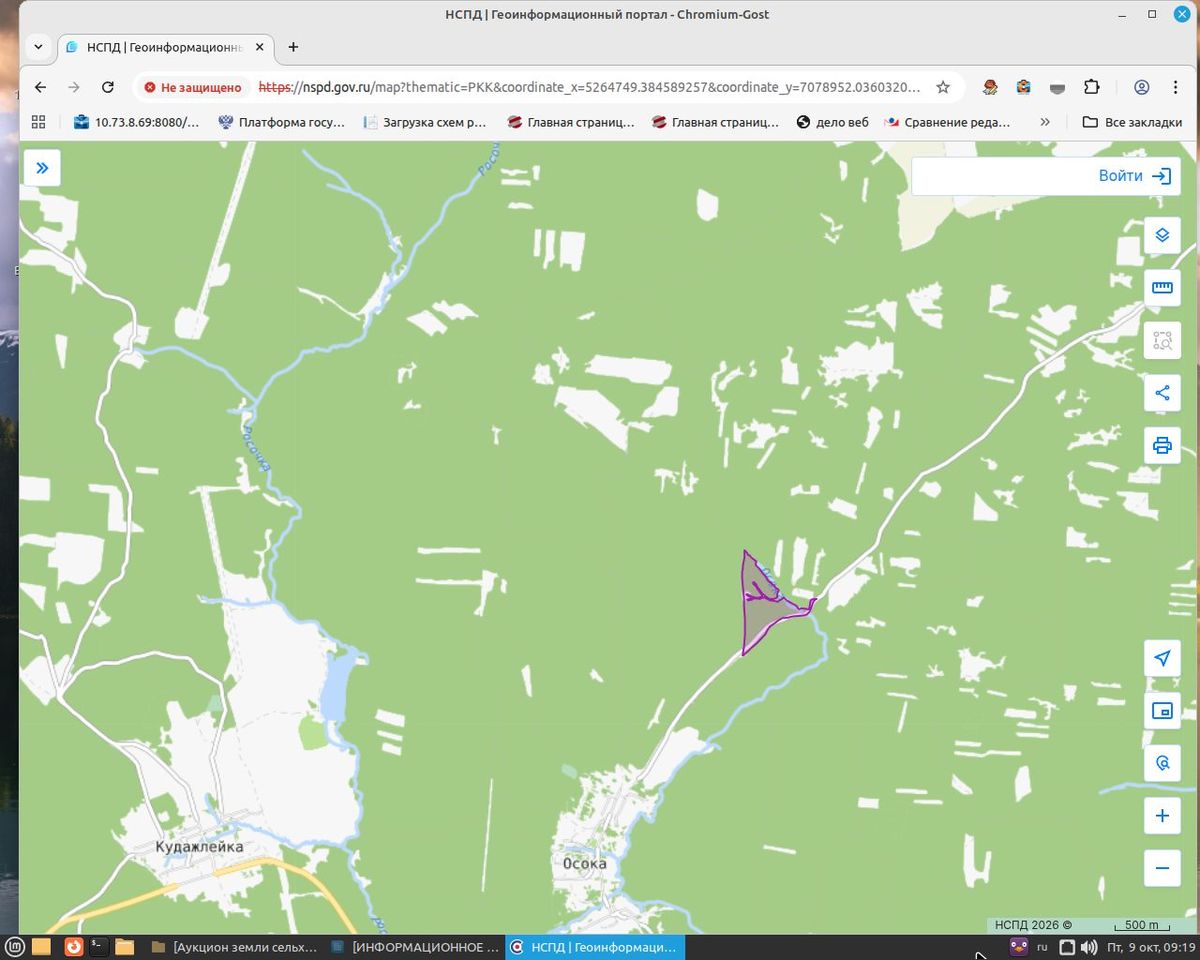Image resolution: width=1200 pixels, height=960 pixels.
Task: Open the browser profile menu
Action: 1142,87
